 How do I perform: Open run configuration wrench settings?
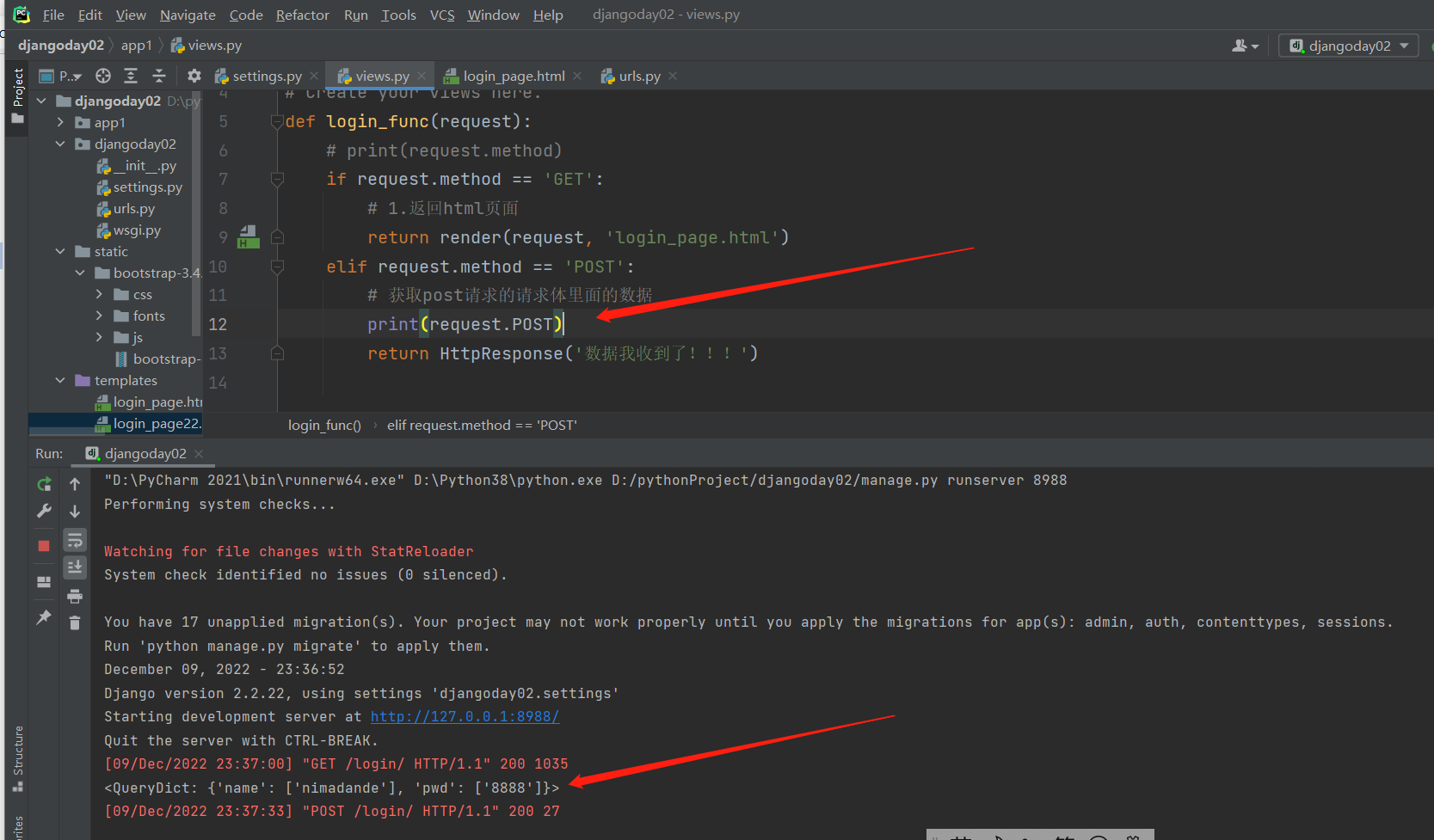[44, 511]
